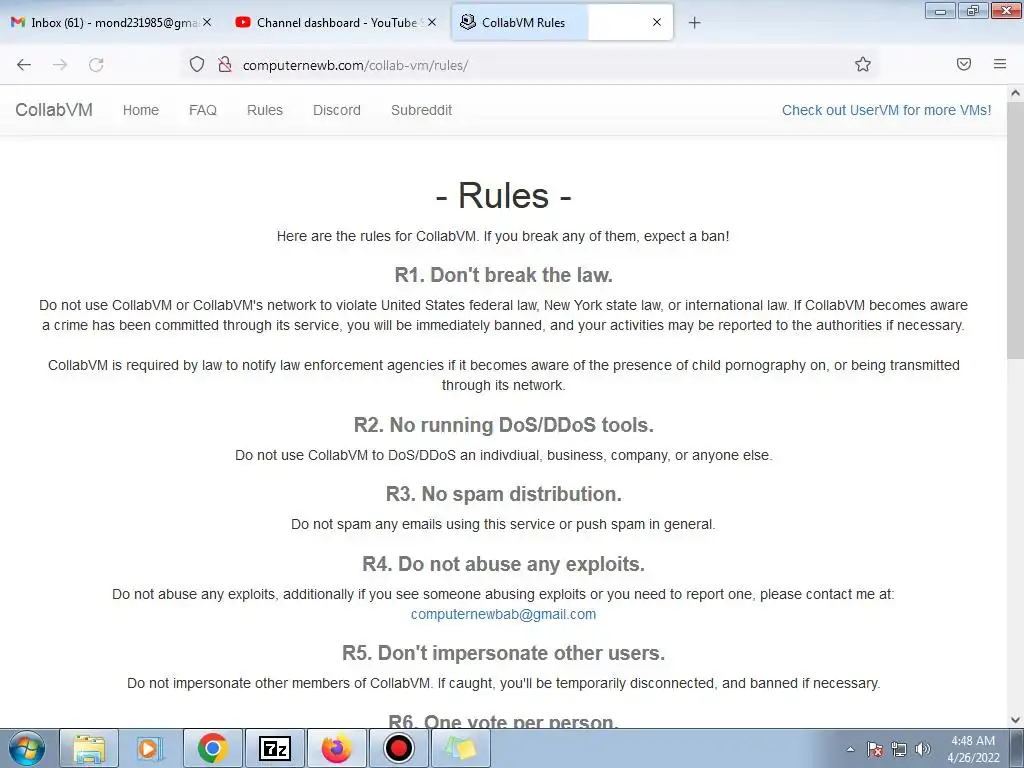Click heading 'R2. No running DoS/DDoS tools.'
Image resolution: width=1024 pixels, height=768 pixels.
504,425
